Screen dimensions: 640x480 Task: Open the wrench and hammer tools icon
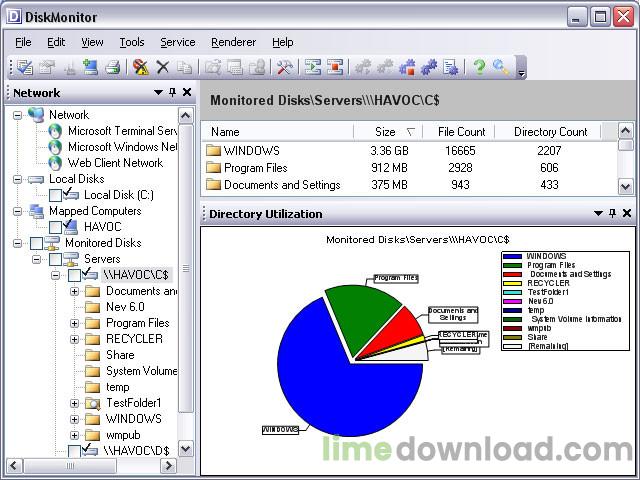[x=284, y=67]
